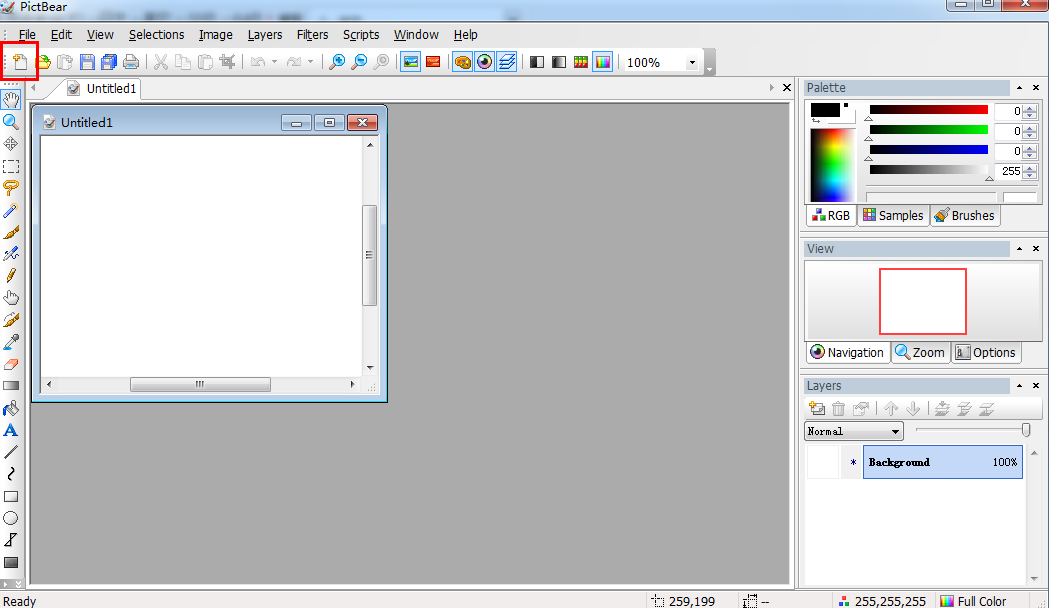Select the Line tool

pyautogui.click(x=11, y=452)
